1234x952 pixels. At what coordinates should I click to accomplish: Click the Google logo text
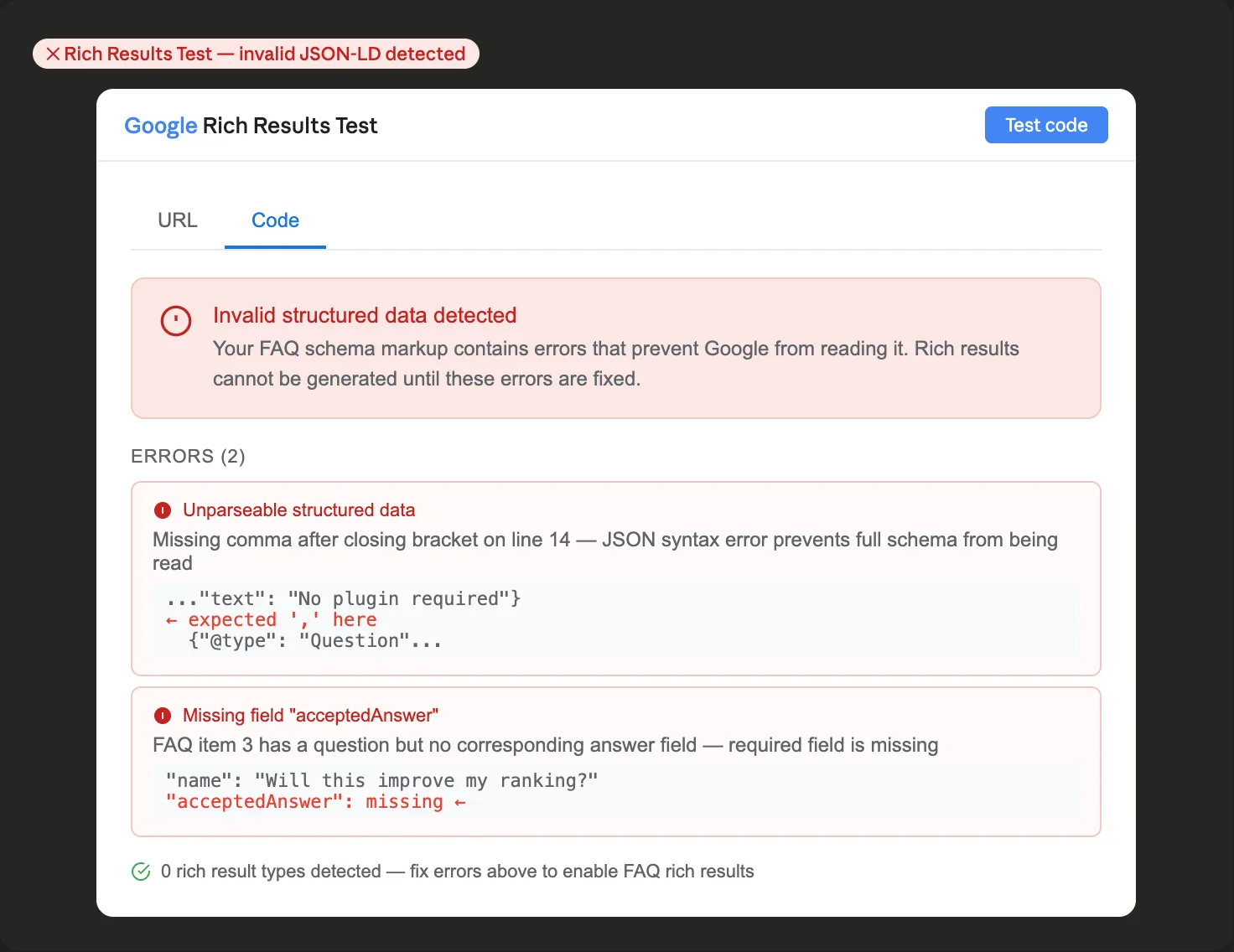tap(161, 126)
